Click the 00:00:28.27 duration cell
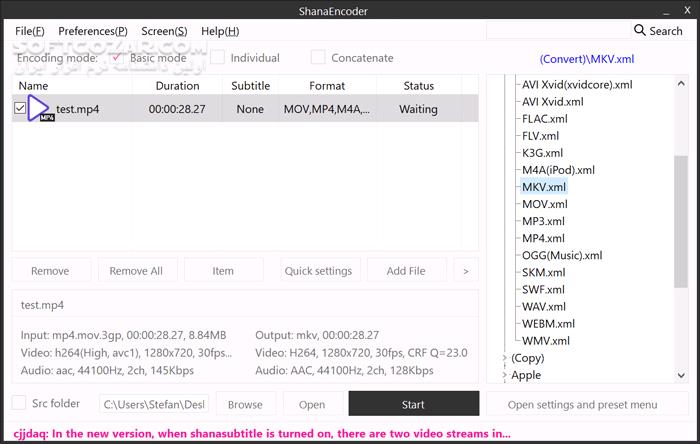700x444 pixels. click(177, 109)
